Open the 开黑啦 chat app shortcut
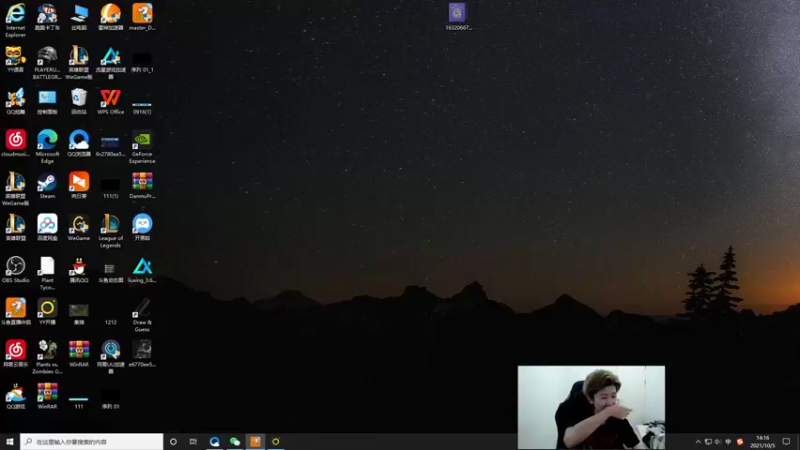The image size is (800, 450). point(142,228)
